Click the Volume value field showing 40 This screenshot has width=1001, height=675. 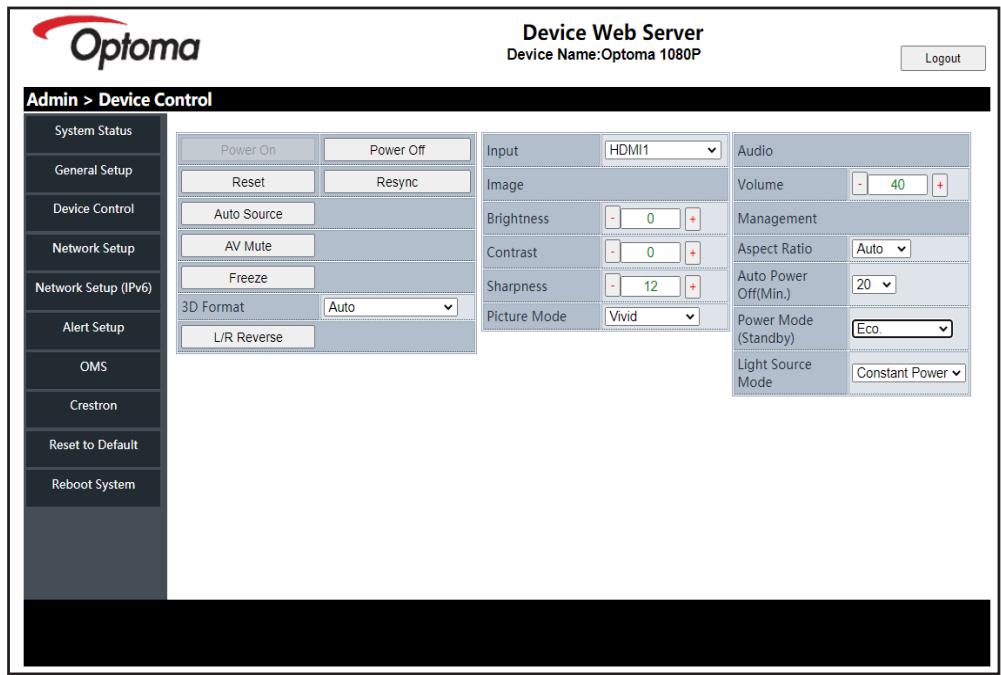pos(898,185)
